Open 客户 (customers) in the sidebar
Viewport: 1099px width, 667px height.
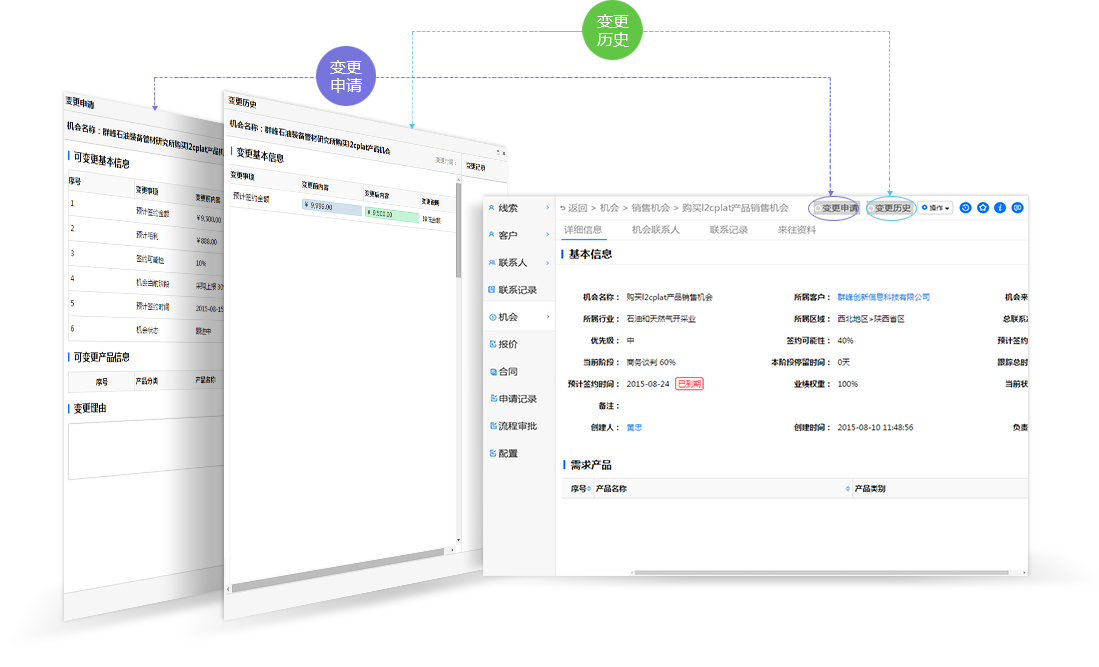coord(508,235)
